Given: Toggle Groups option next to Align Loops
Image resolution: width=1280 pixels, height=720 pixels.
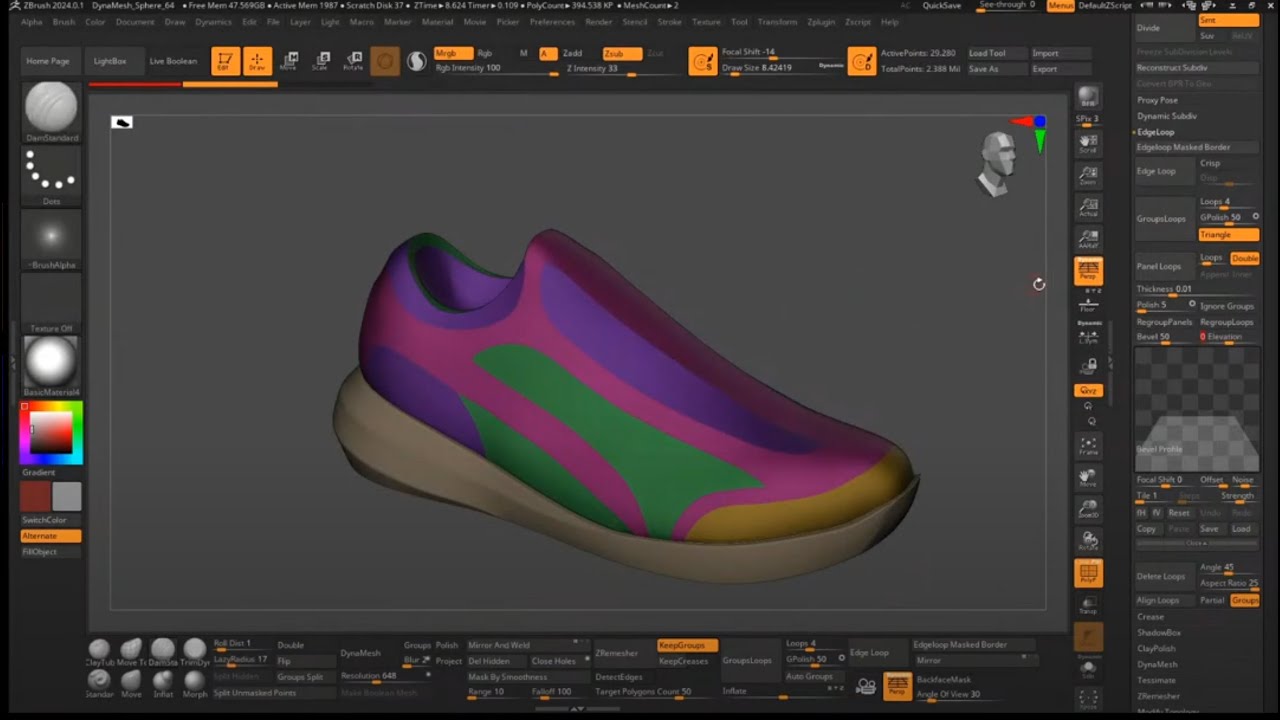Looking at the screenshot, I should click(1244, 600).
